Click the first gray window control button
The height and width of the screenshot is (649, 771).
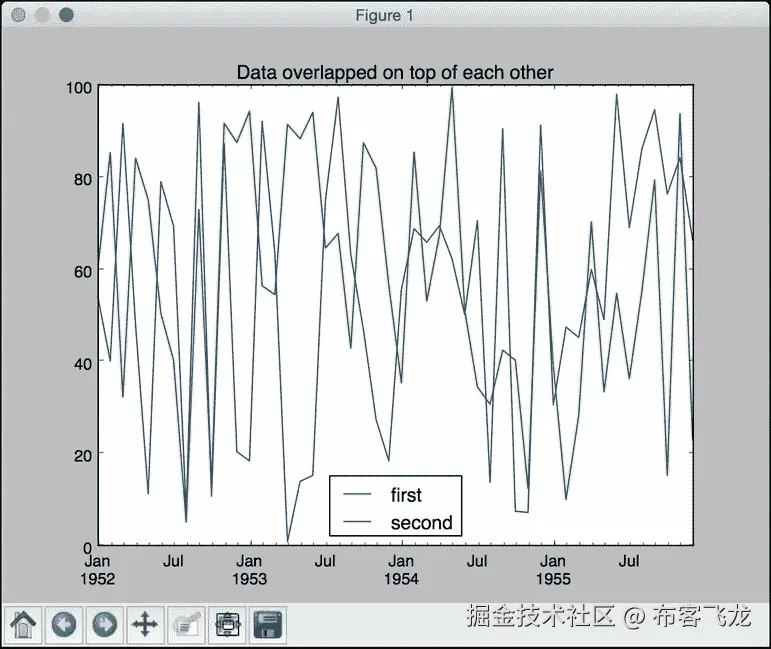[18, 15]
